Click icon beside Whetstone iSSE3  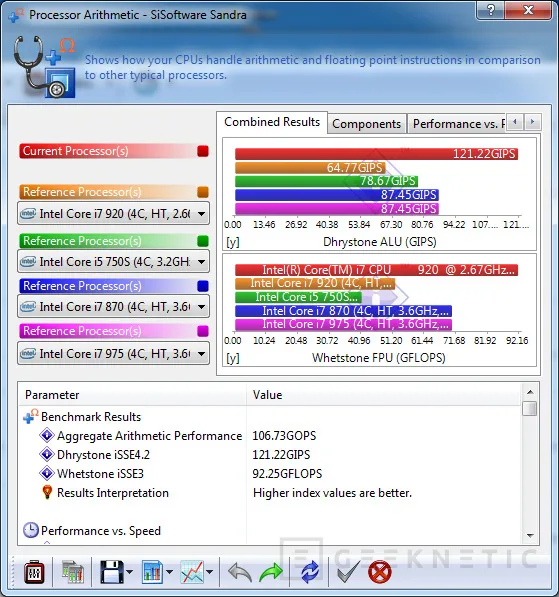point(46,473)
